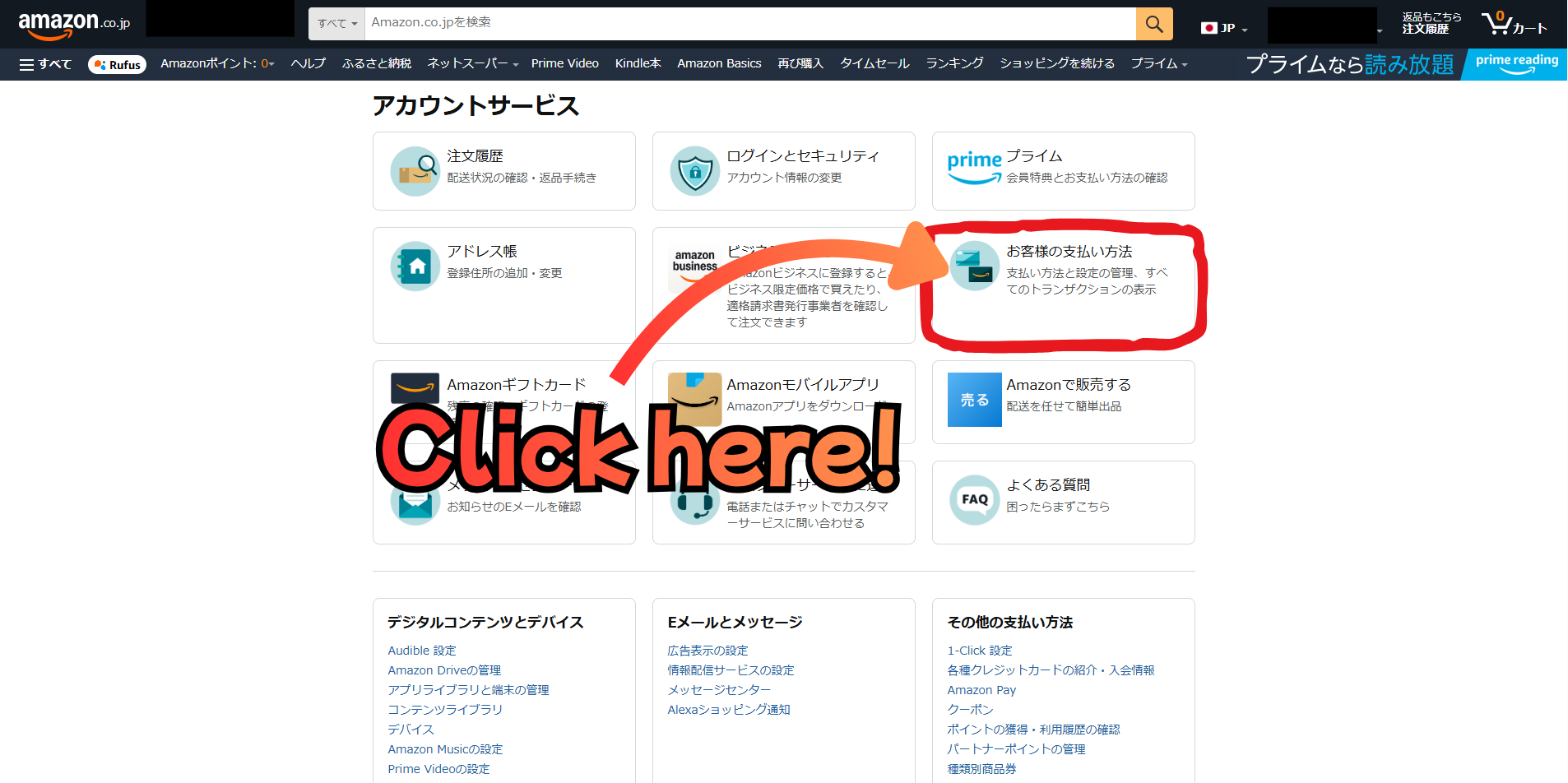Image resolution: width=1568 pixels, height=783 pixels.
Task: Click the 広告表示の設定 link
Action: click(708, 651)
